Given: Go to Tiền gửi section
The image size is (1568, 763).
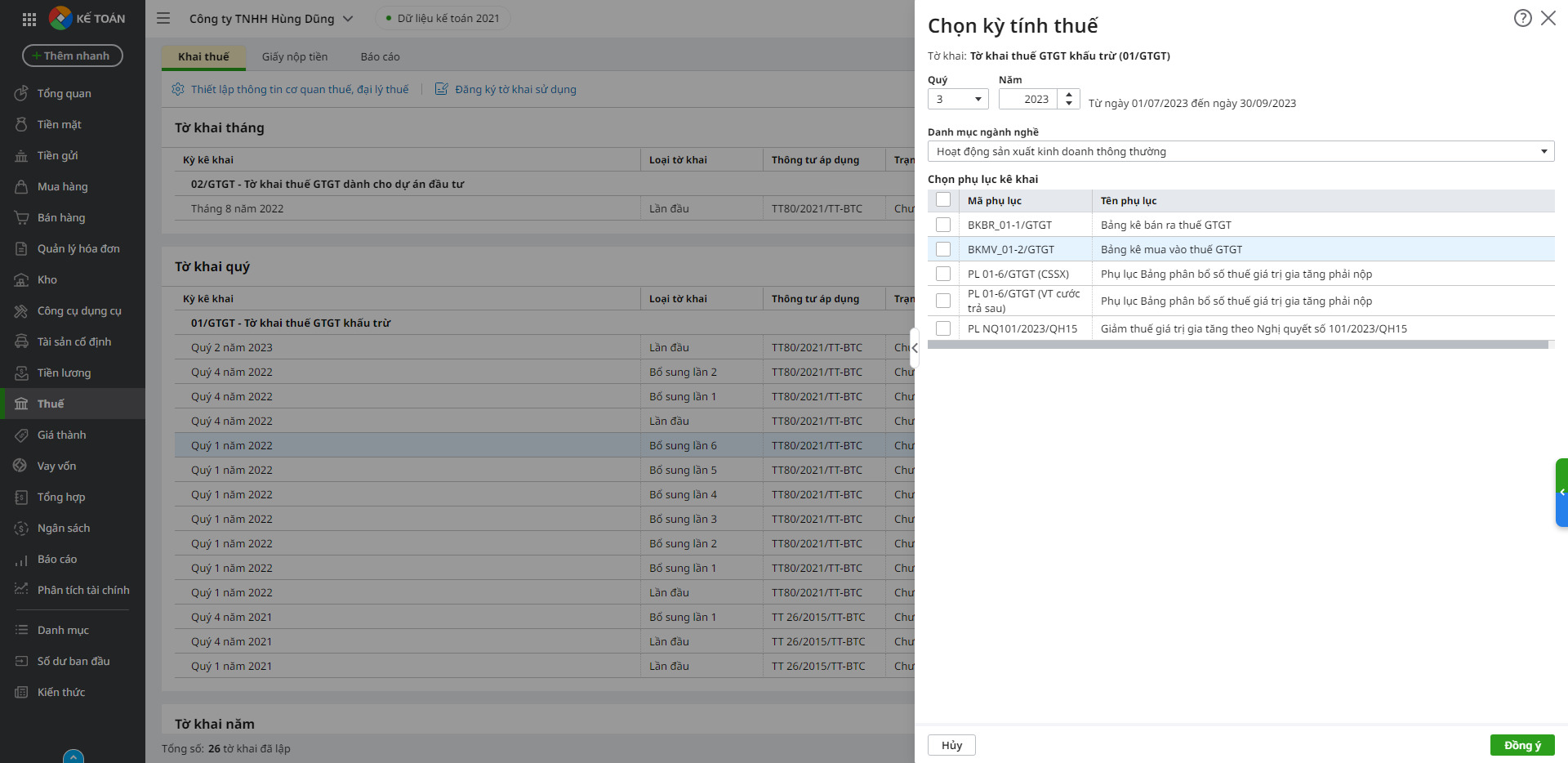Looking at the screenshot, I should [73, 155].
